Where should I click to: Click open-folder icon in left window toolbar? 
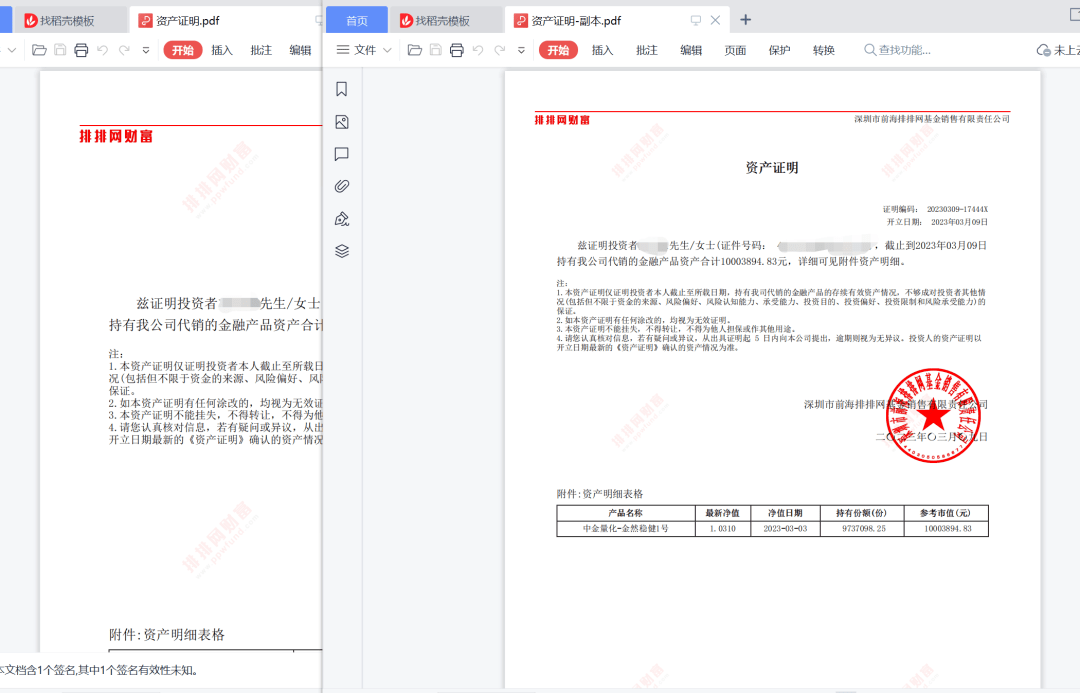[39, 50]
